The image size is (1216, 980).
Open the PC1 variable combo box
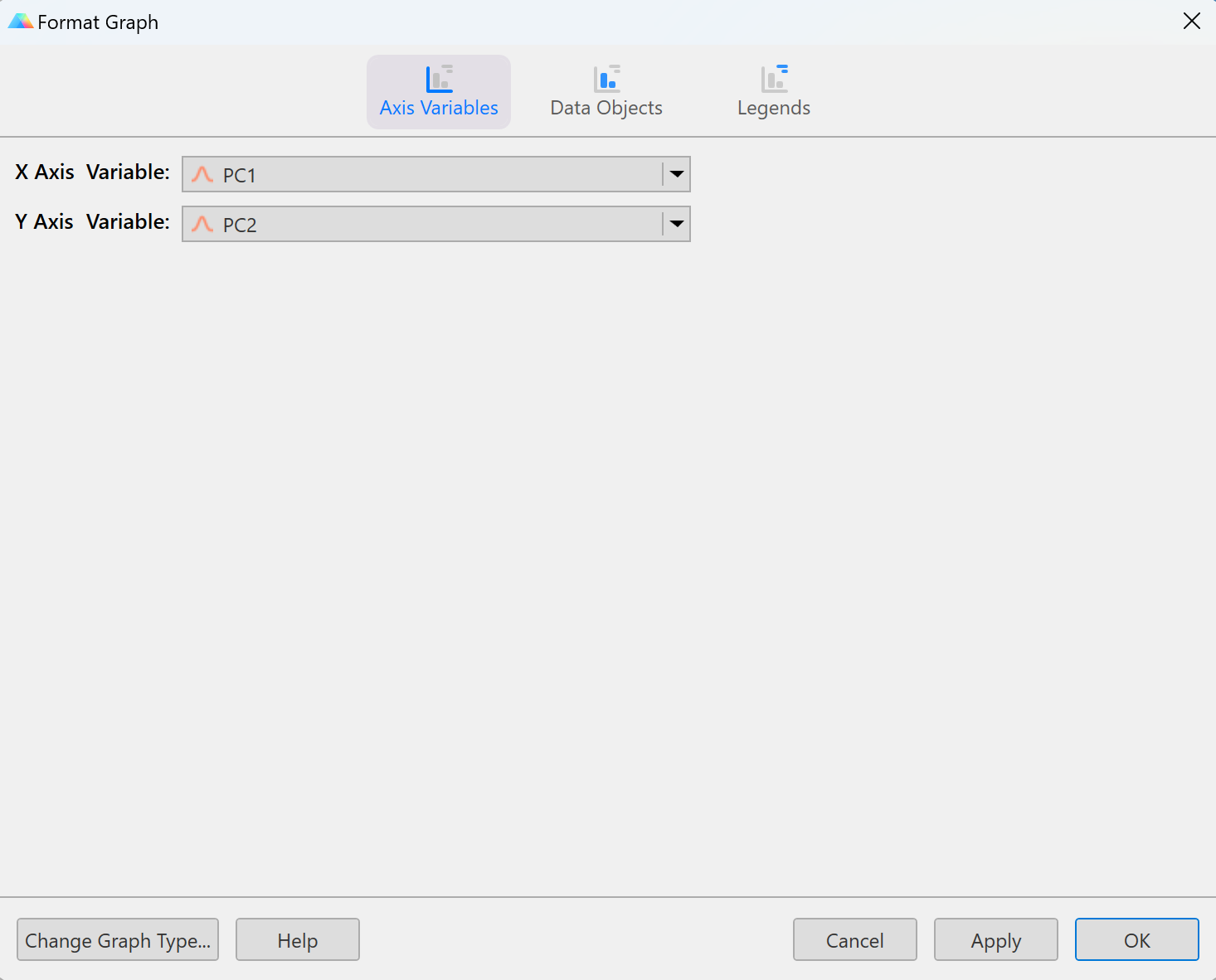431,174
